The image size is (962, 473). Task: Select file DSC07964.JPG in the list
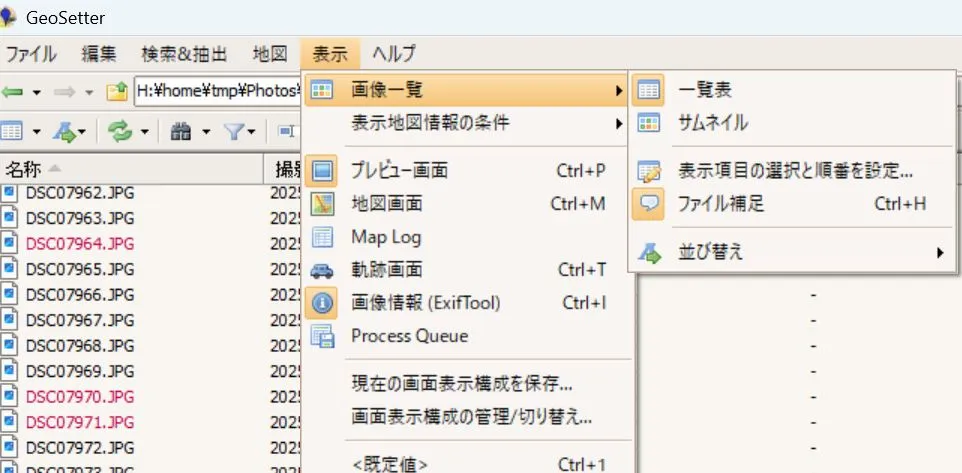(x=79, y=243)
